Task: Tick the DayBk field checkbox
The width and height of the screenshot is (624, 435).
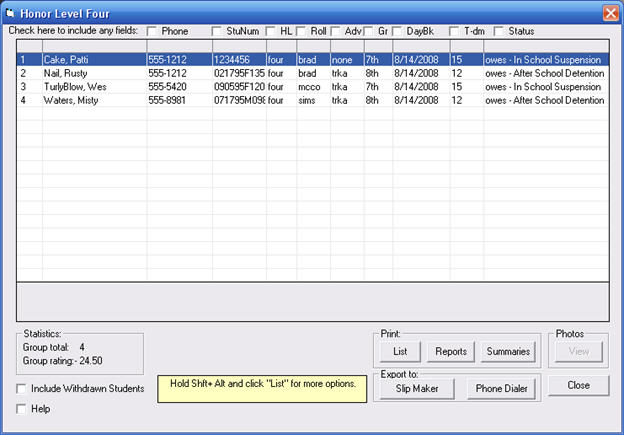Action: [x=397, y=31]
